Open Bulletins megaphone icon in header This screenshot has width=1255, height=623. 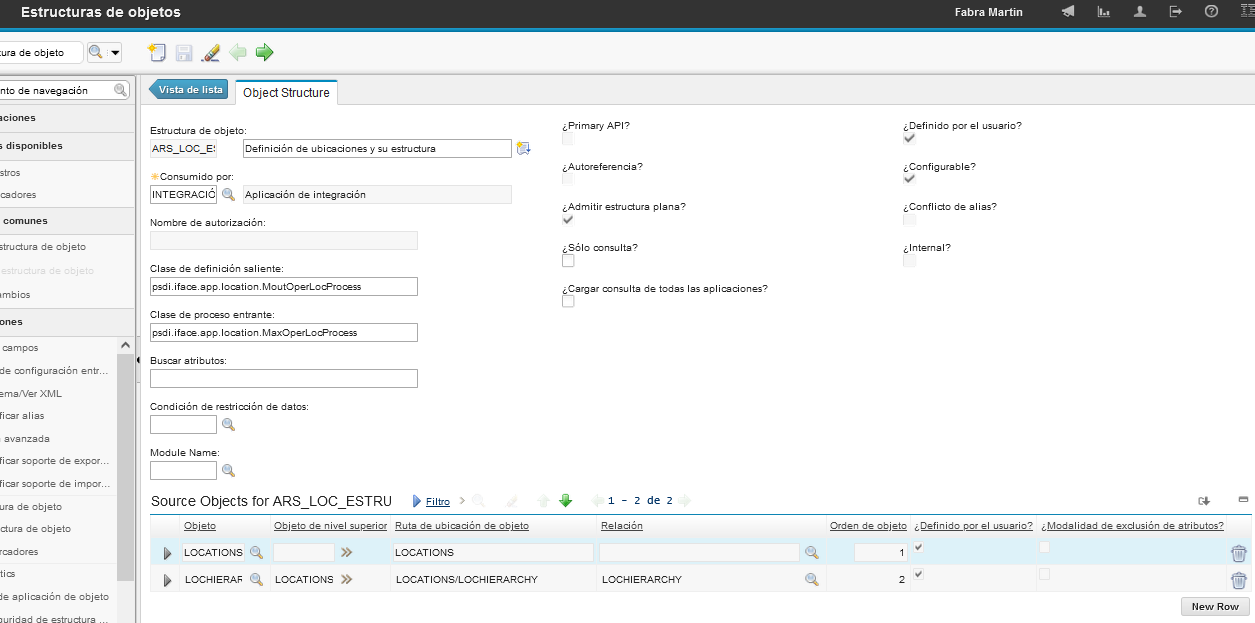tap(1068, 12)
